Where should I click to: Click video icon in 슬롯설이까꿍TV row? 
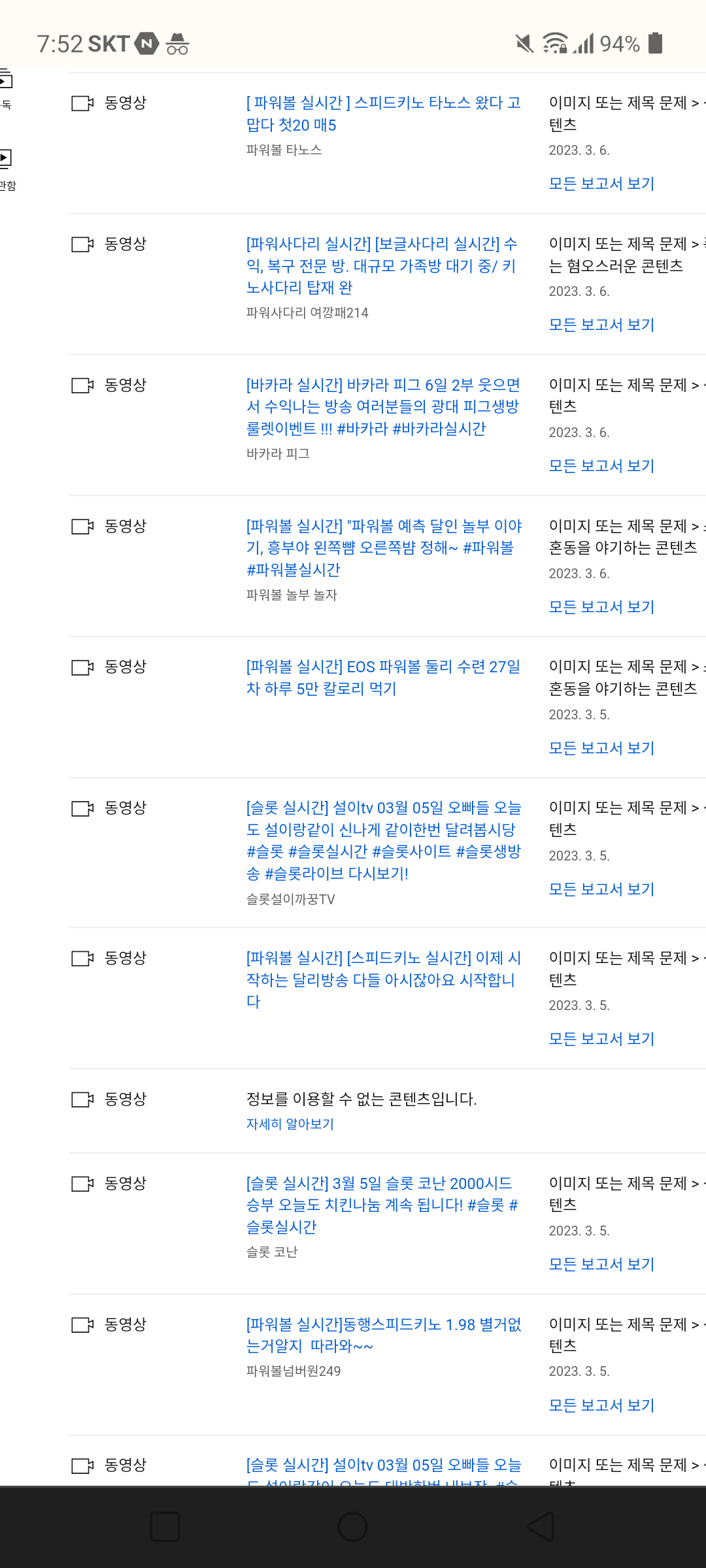tap(82, 809)
